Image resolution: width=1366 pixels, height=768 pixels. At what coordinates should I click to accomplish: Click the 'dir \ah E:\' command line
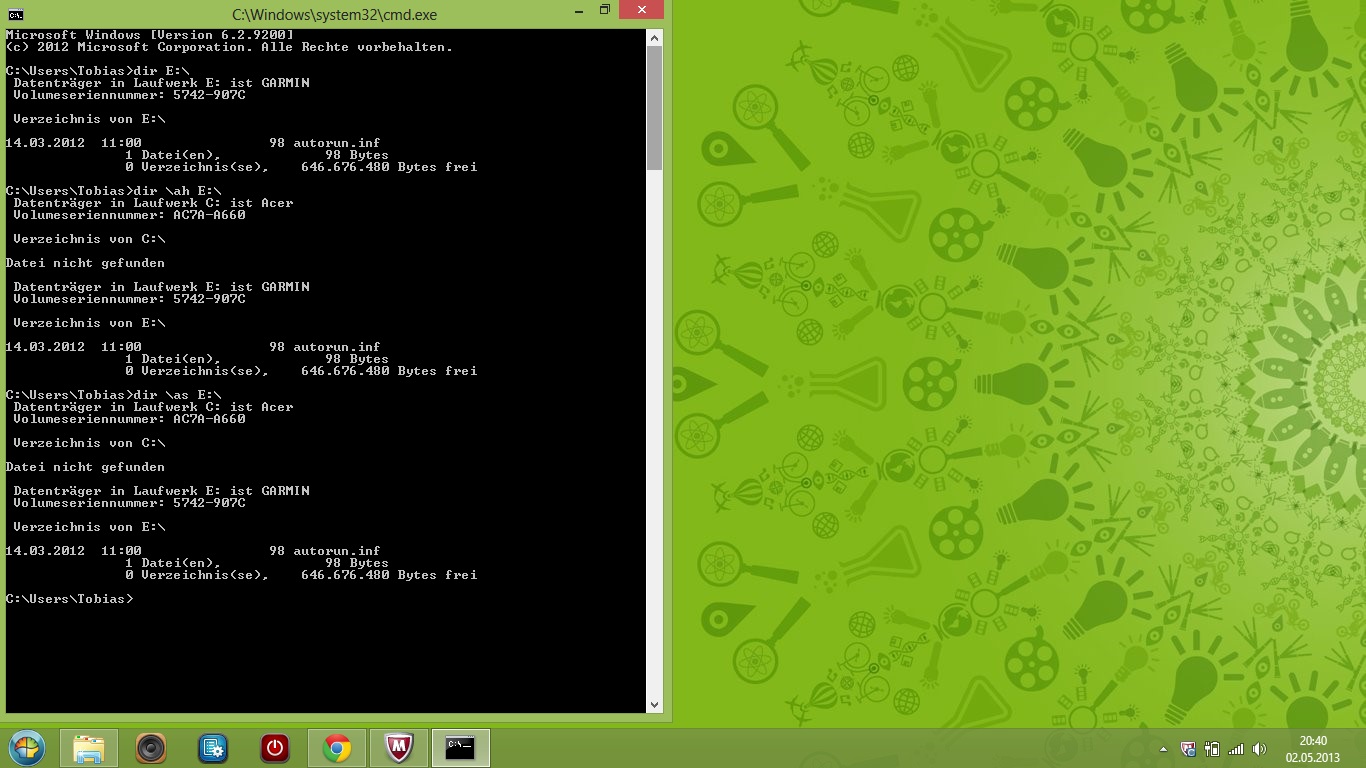tap(113, 191)
